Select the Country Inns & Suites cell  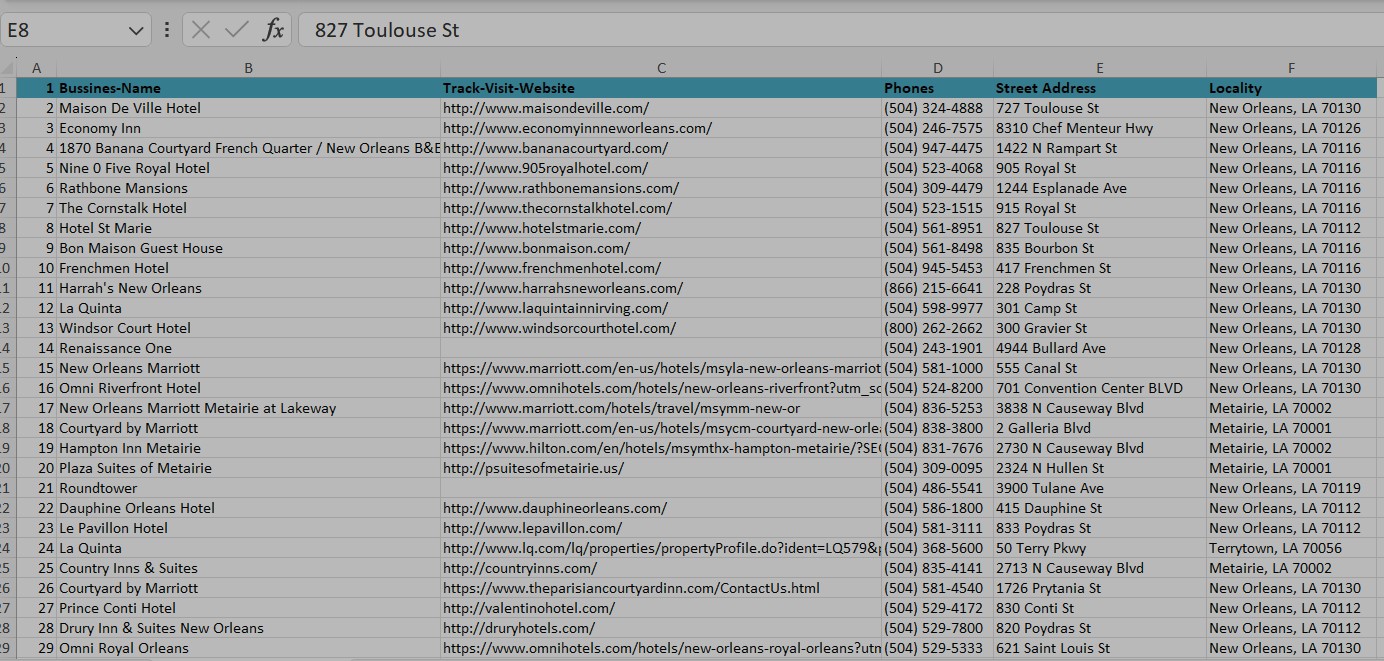[x=249, y=568]
